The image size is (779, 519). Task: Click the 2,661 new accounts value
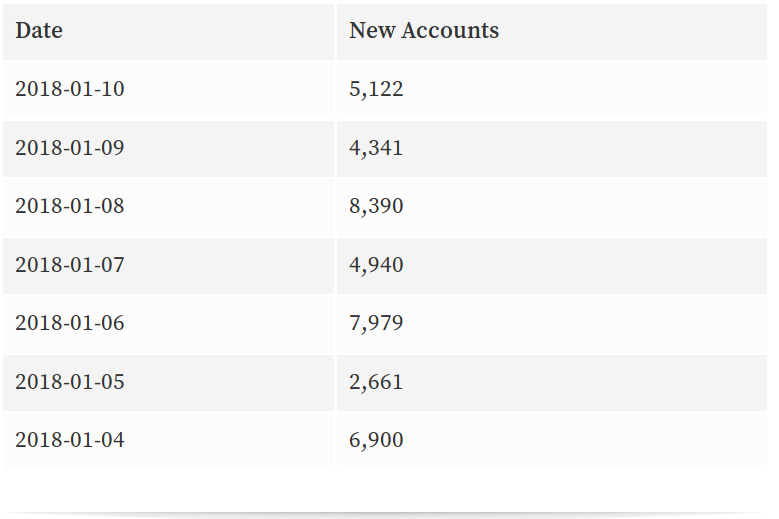376,382
